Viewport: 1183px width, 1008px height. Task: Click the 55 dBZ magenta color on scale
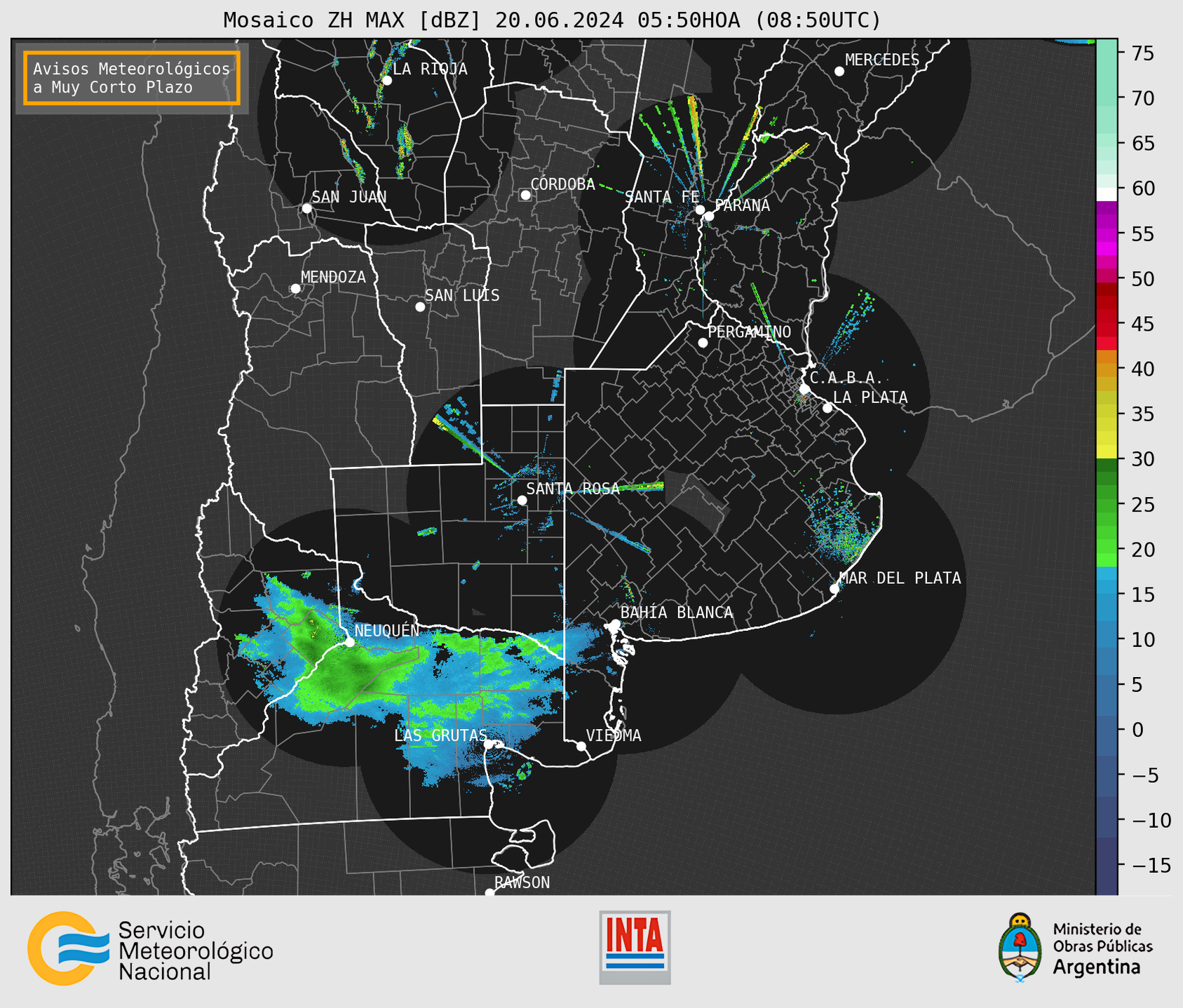click(x=1107, y=233)
